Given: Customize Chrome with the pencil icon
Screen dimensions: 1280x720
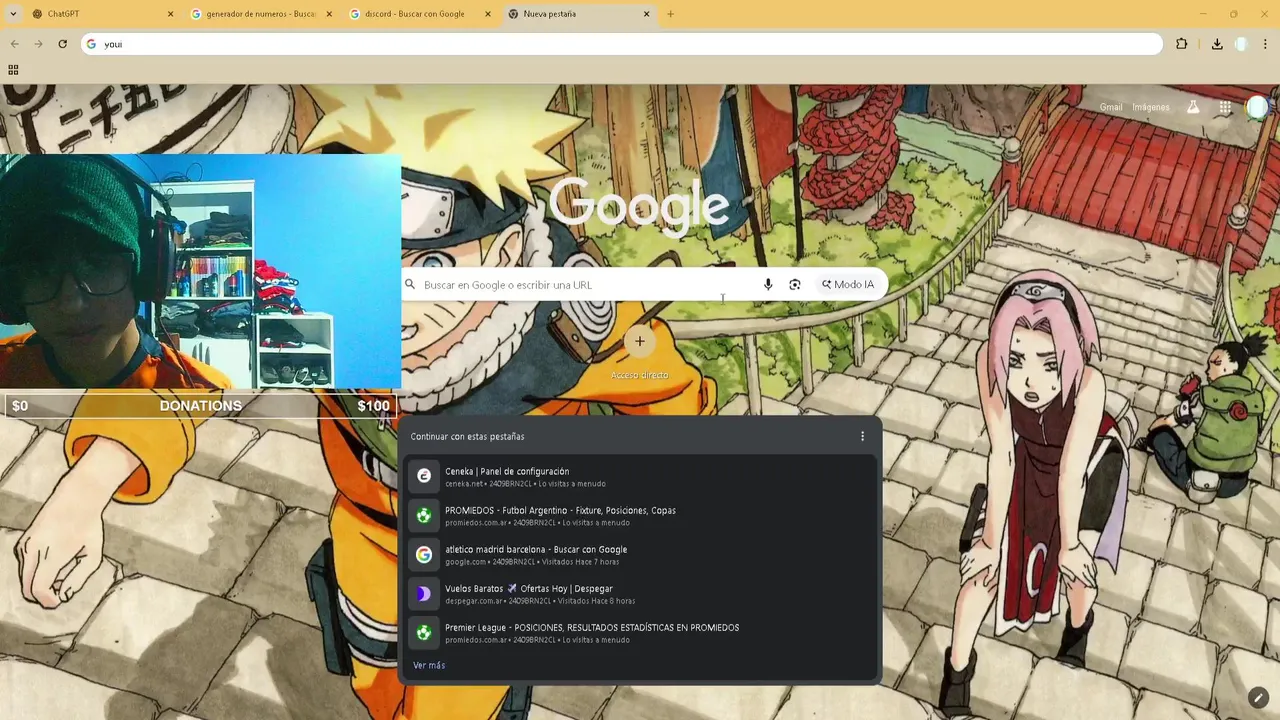Looking at the screenshot, I should point(1258,697).
